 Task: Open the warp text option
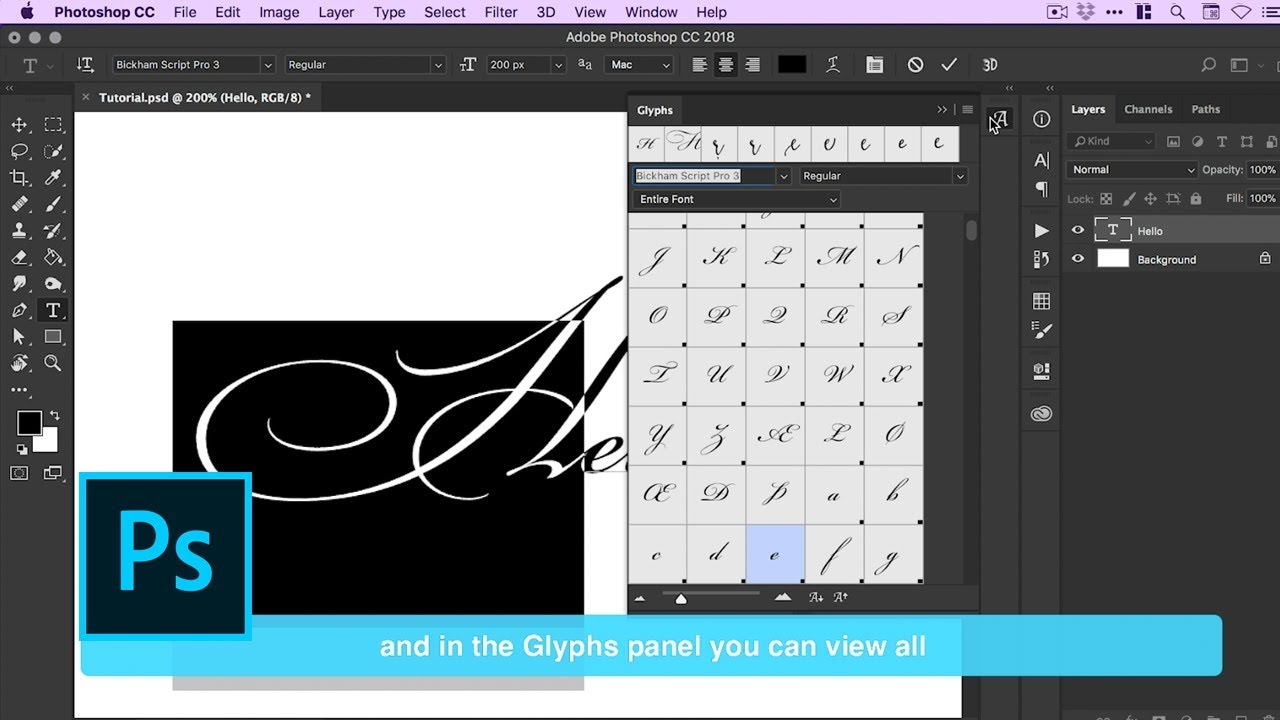832,65
